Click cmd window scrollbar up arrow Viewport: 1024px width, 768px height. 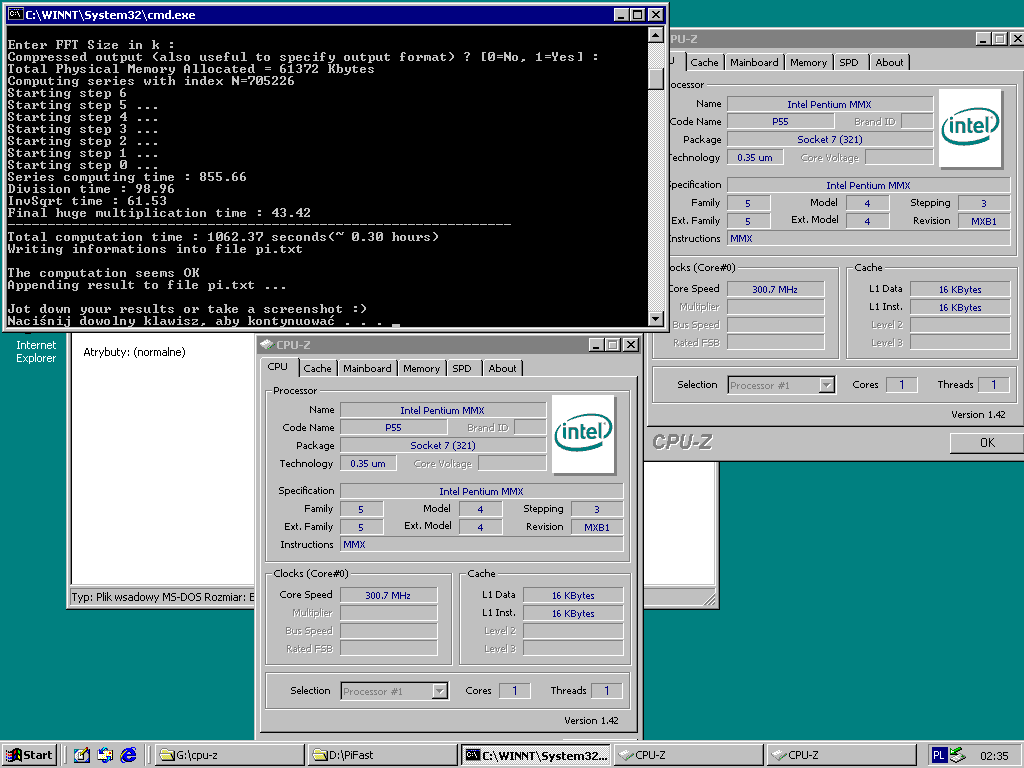click(656, 35)
